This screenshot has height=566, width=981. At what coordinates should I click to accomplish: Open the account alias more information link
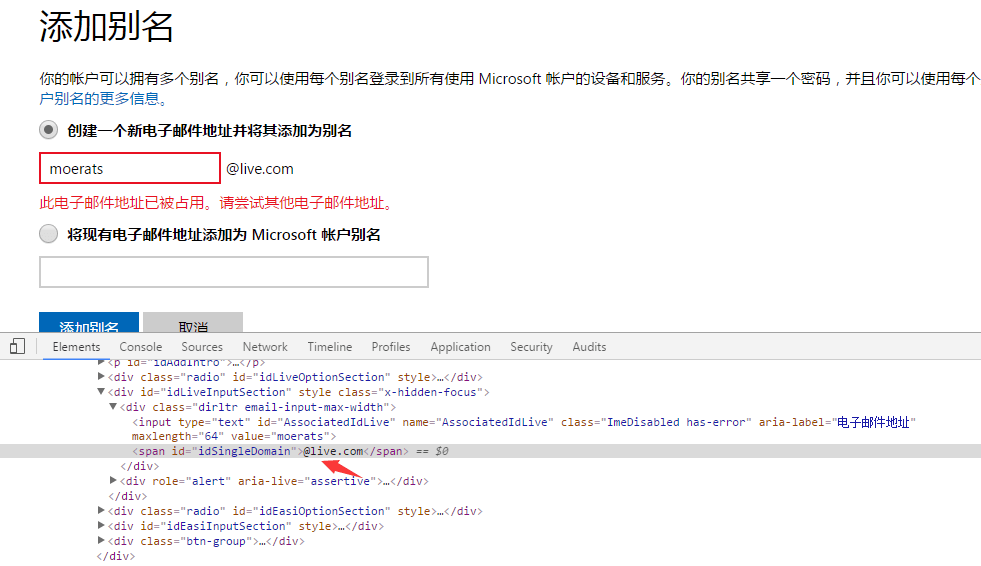click(104, 98)
